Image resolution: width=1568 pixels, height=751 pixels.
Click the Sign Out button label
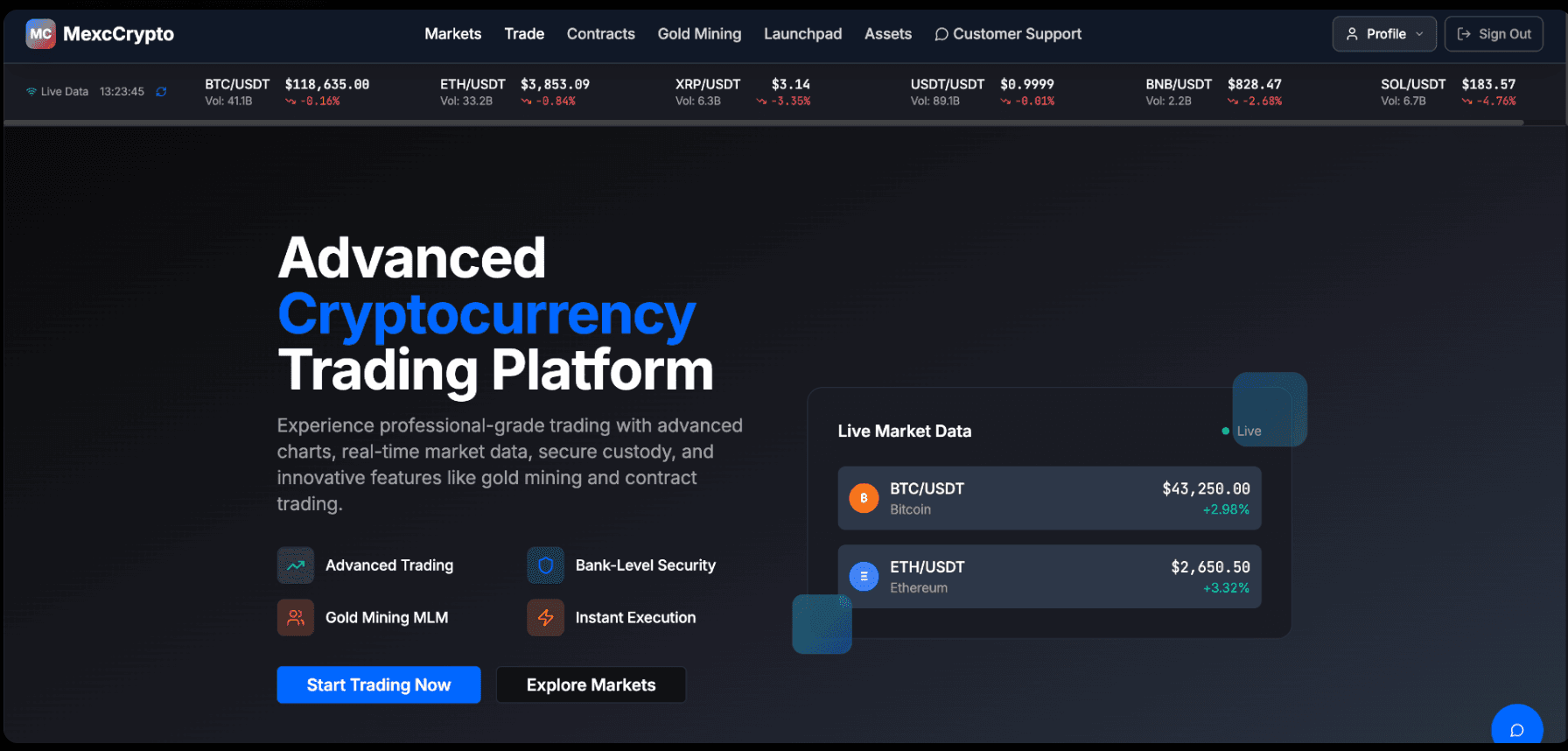click(1505, 34)
